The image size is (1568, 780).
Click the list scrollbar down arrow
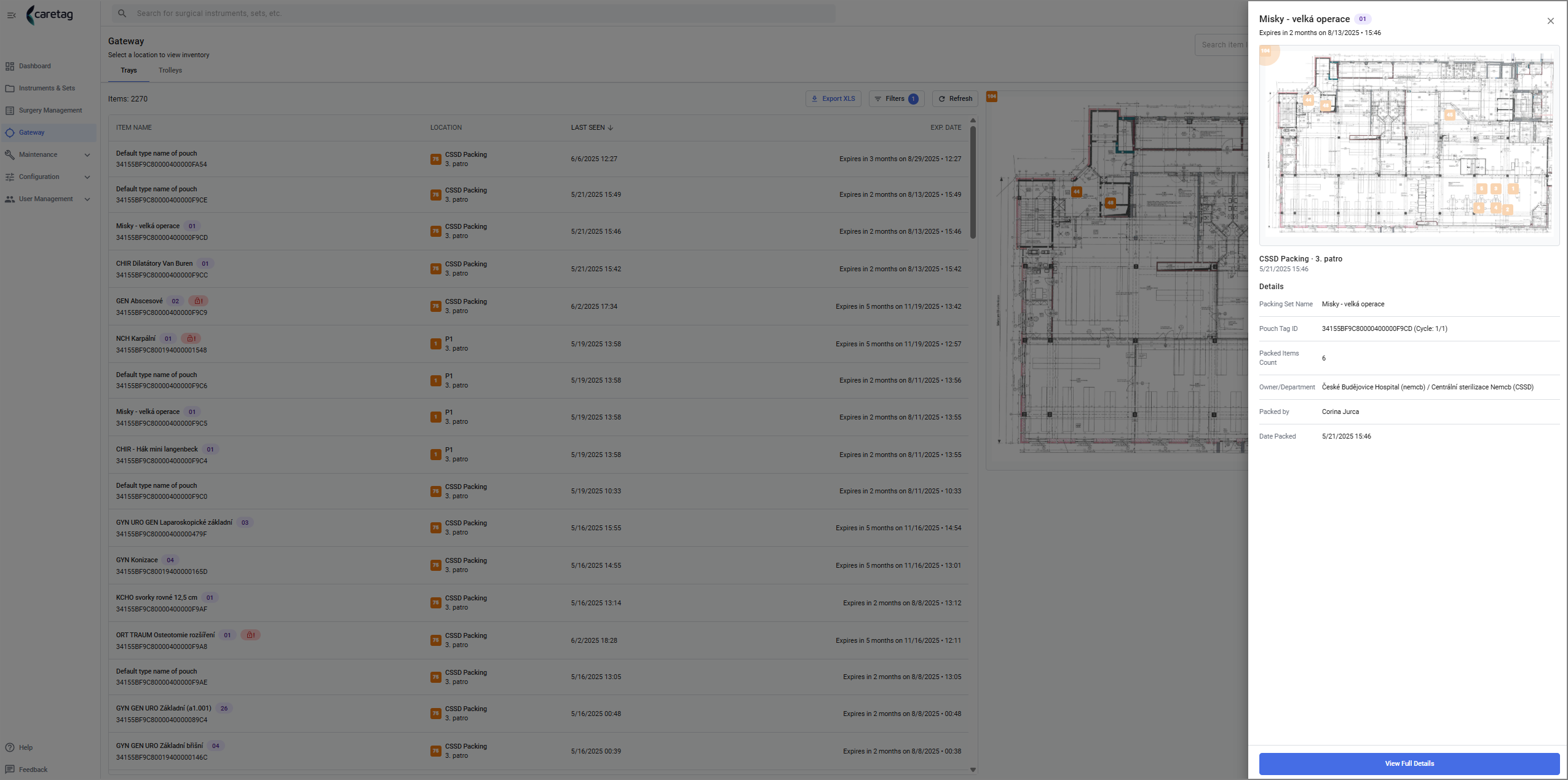[x=973, y=770]
